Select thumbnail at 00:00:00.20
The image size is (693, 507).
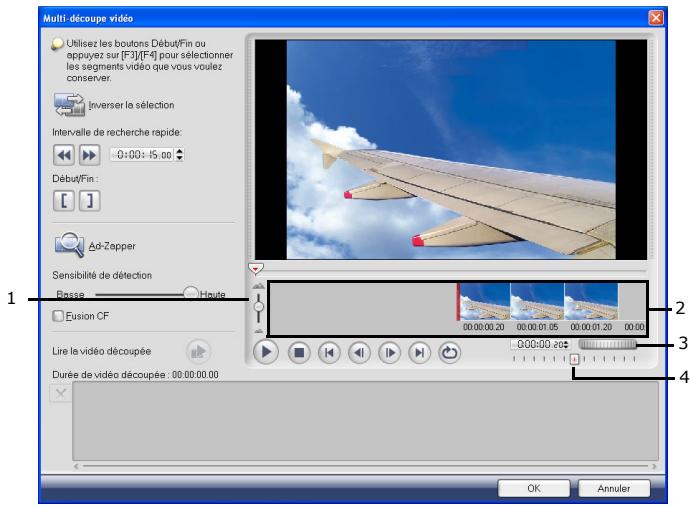pyautogui.click(x=484, y=302)
